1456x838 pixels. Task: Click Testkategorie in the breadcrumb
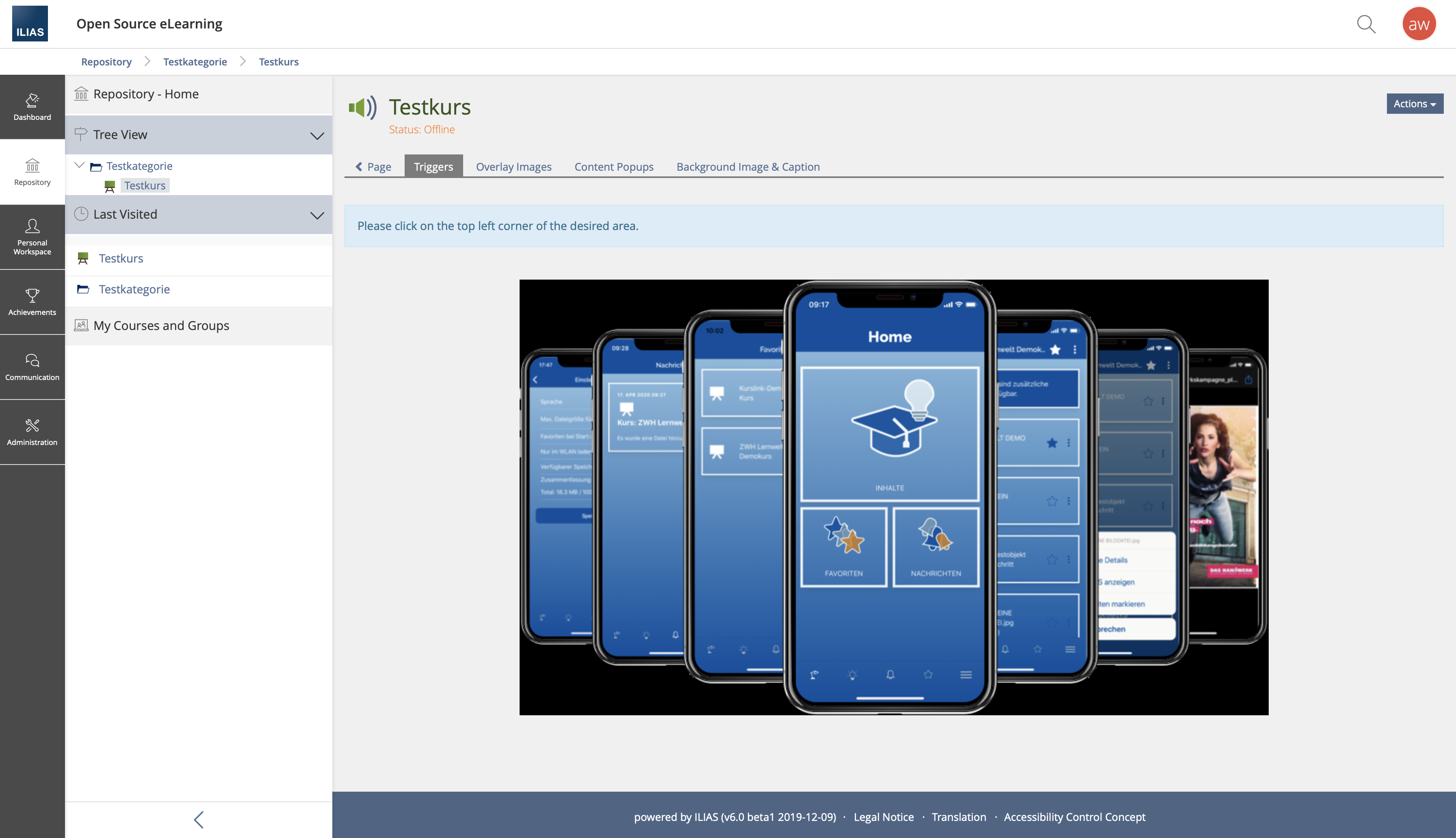tap(195, 62)
